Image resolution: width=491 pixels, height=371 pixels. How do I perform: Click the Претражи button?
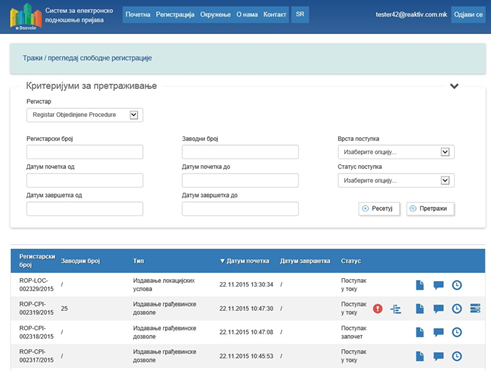coord(430,209)
